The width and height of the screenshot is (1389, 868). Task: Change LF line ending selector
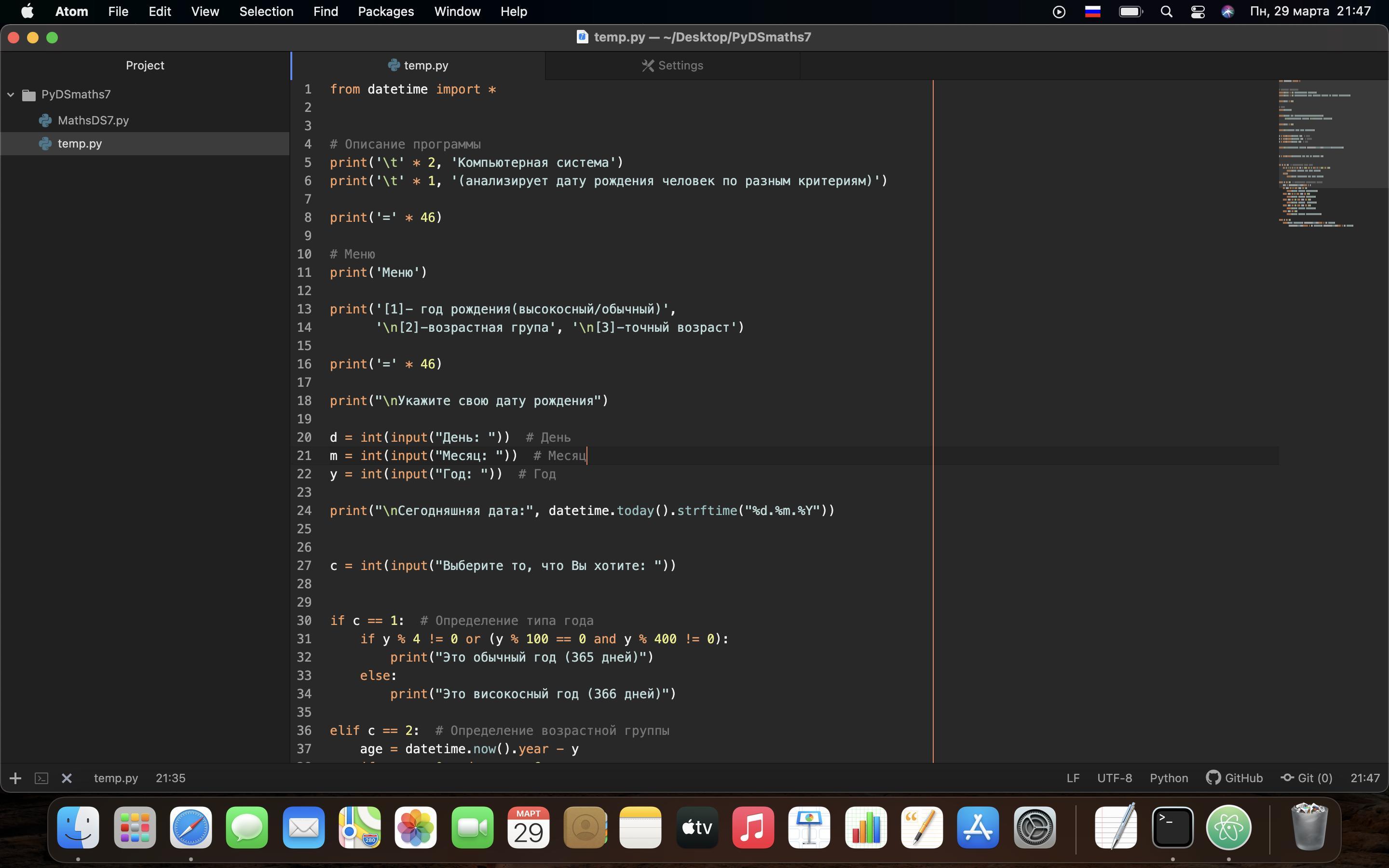tap(1072, 778)
